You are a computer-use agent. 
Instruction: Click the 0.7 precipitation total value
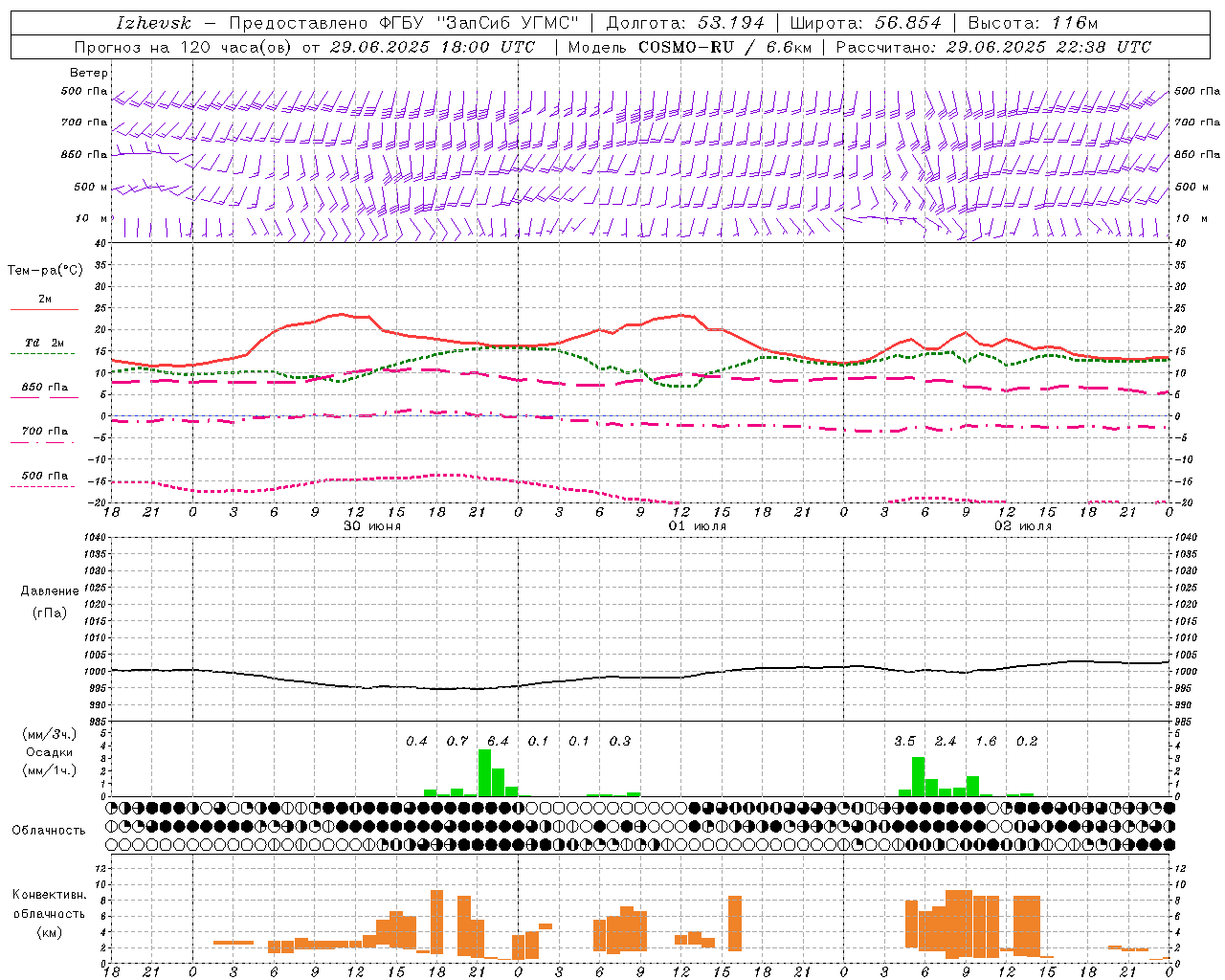(457, 741)
